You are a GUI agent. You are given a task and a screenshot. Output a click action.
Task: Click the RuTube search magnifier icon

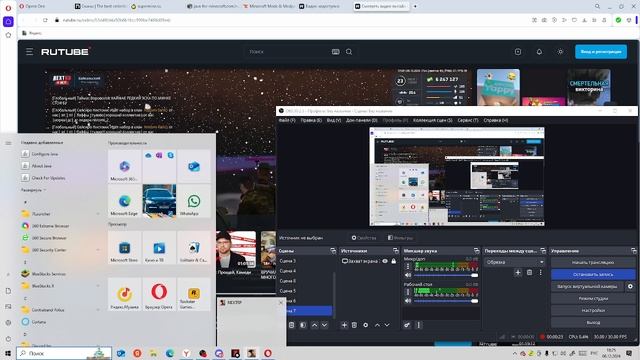349,52
